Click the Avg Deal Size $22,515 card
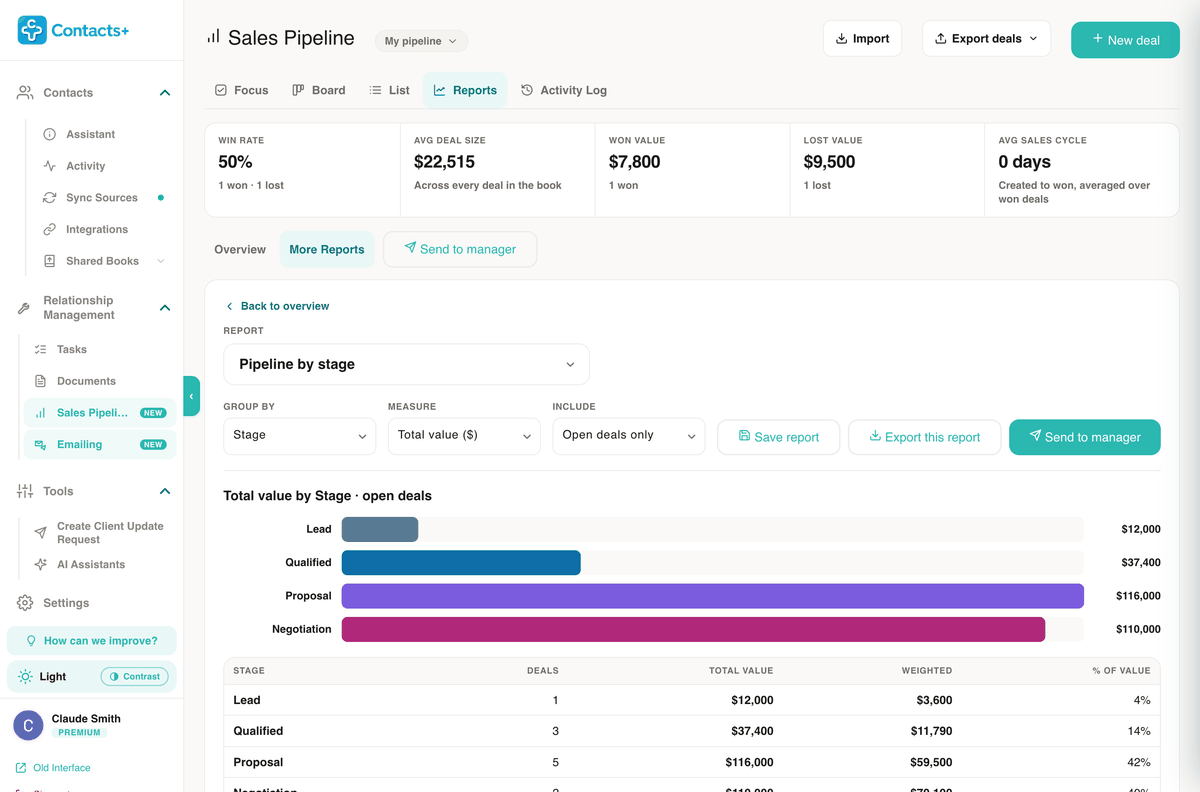Image resolution: width=1200 pixels, height=792 pixels. point(497,170)
